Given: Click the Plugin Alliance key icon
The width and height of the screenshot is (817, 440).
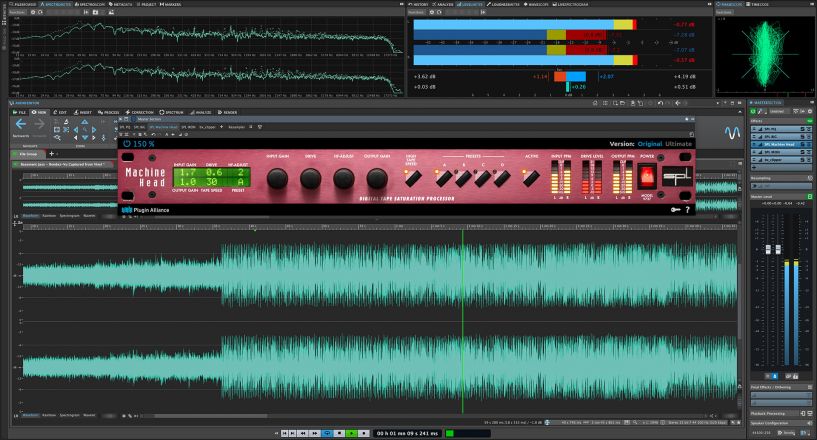Looking at the screenshot, I should (x=675, y=210).
